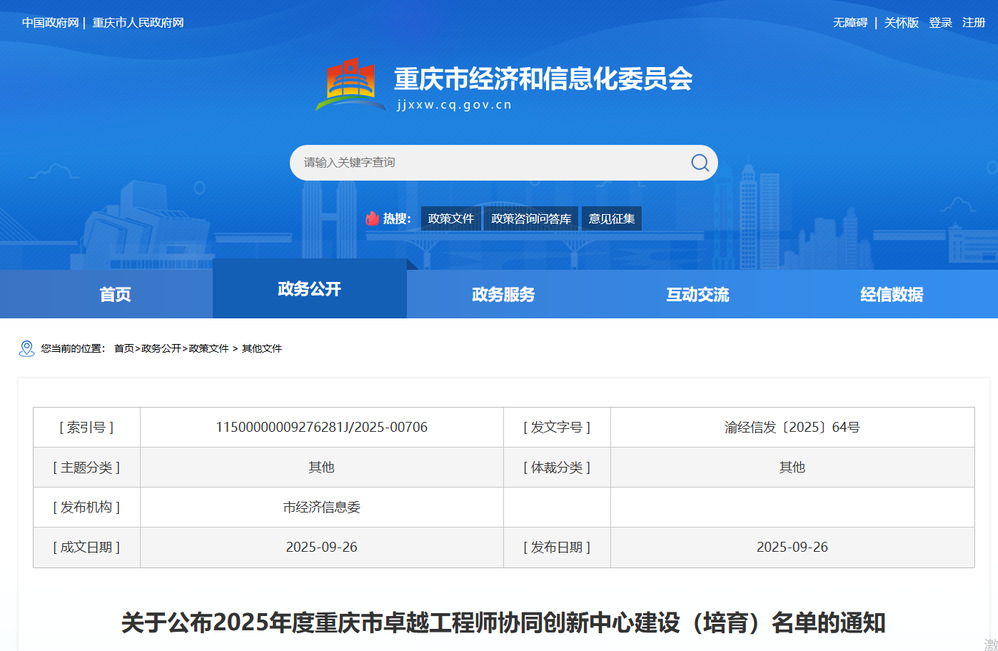Image resolution: width=998 pixels, height=651 pixels.
Task: Click the flame hot-search icon
Action: pyautogui.click(x=372, y=218)
